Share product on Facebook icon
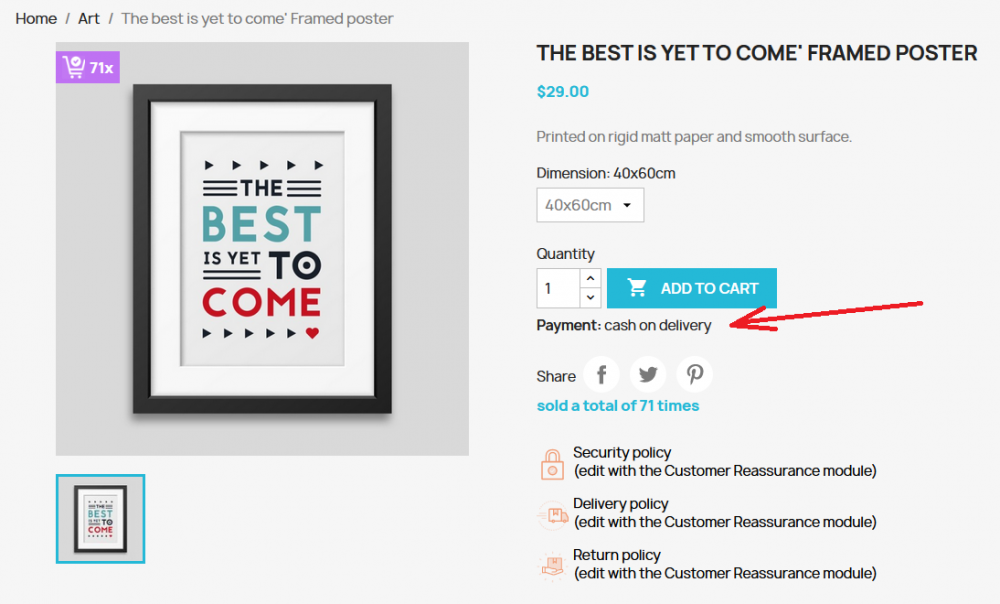This screenshot has height=604, width=1000. point(601,374)
